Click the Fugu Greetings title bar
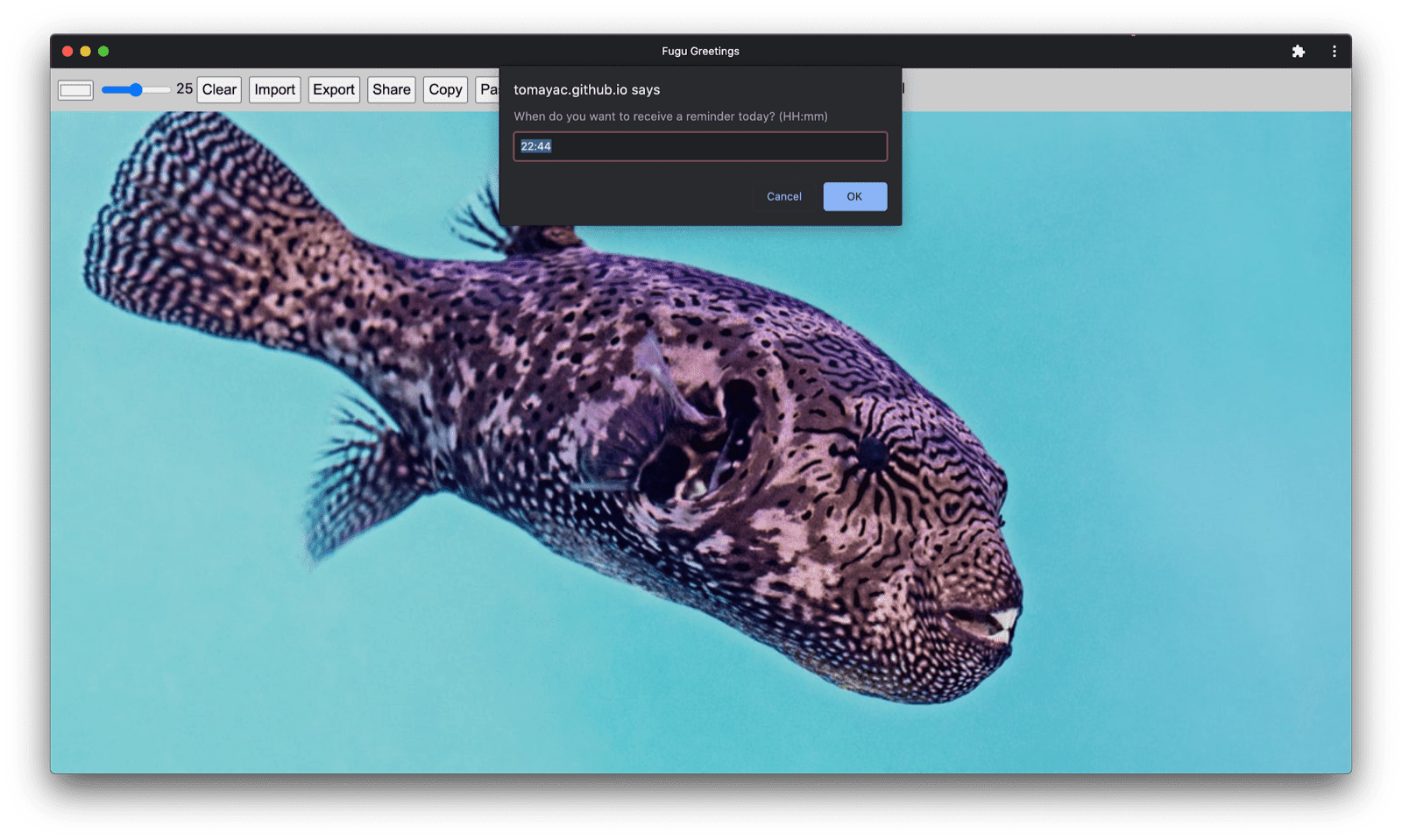The height and width of the screenshot is (840, 1402). point(700,51)
